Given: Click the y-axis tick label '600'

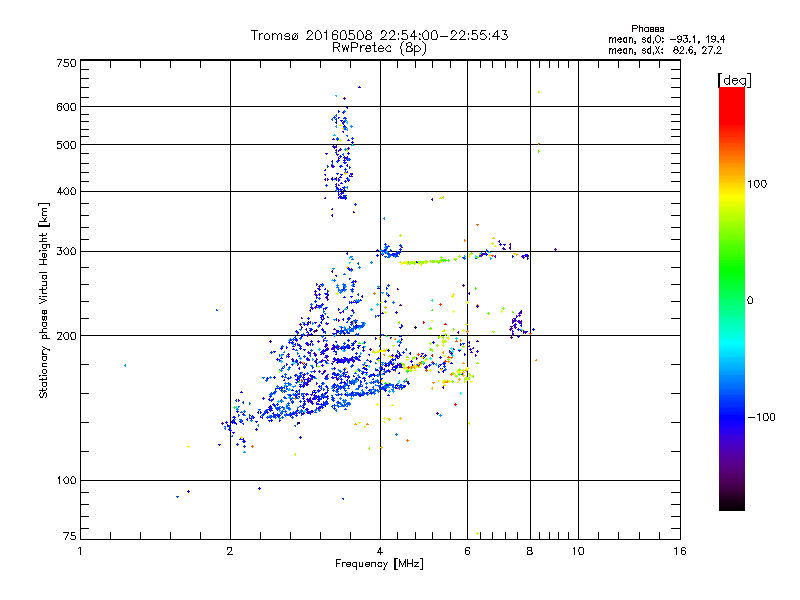Looking at the screenshot, I should click(66, 107).
